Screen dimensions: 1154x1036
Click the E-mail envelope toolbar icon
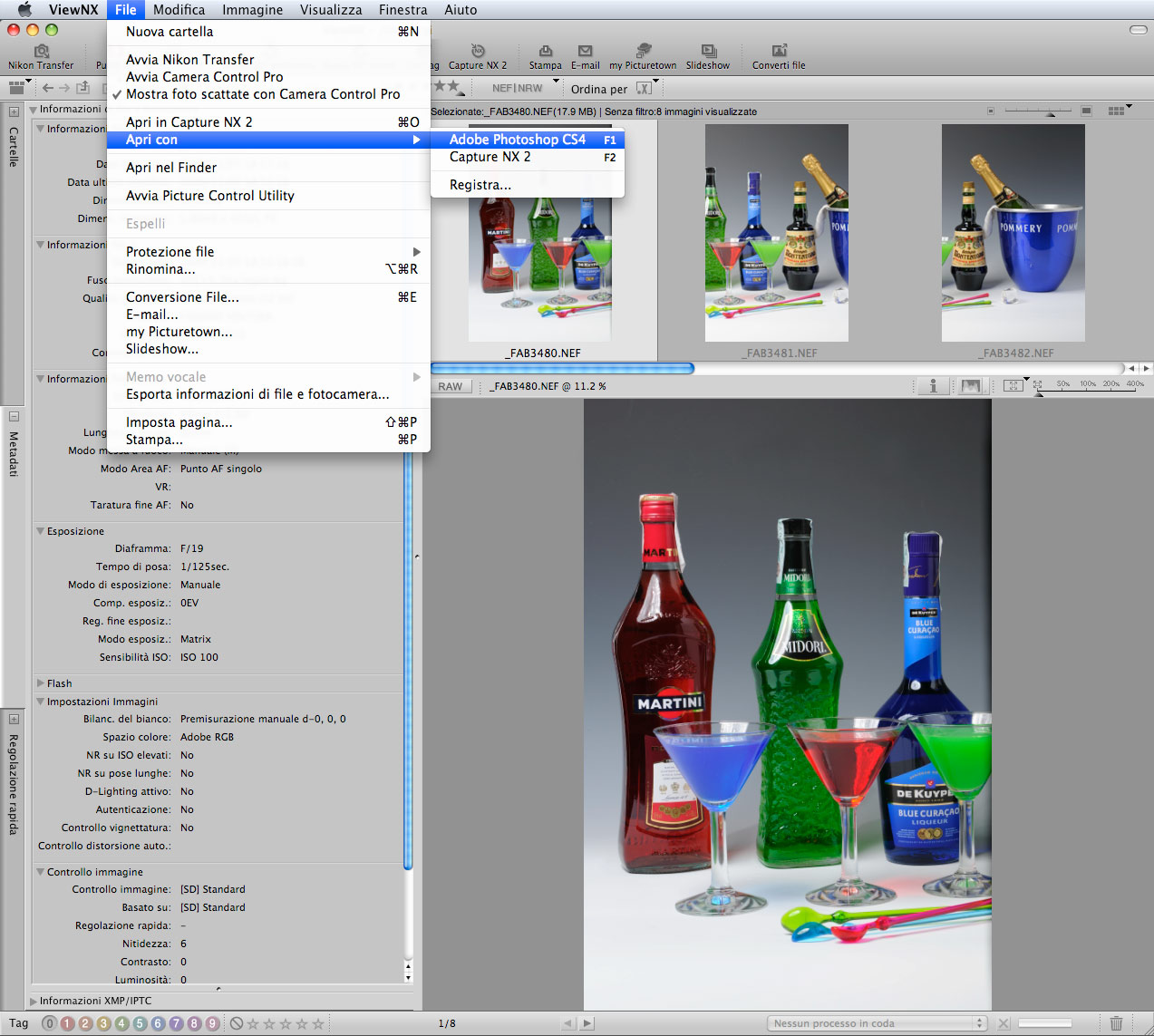(586, 52)
